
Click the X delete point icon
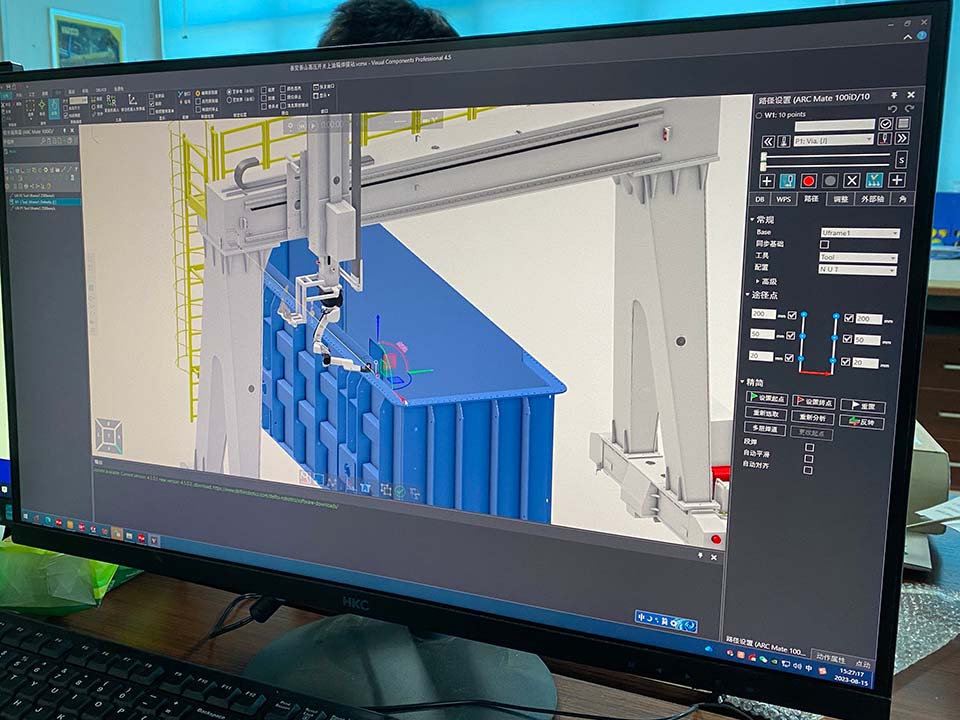852,181
